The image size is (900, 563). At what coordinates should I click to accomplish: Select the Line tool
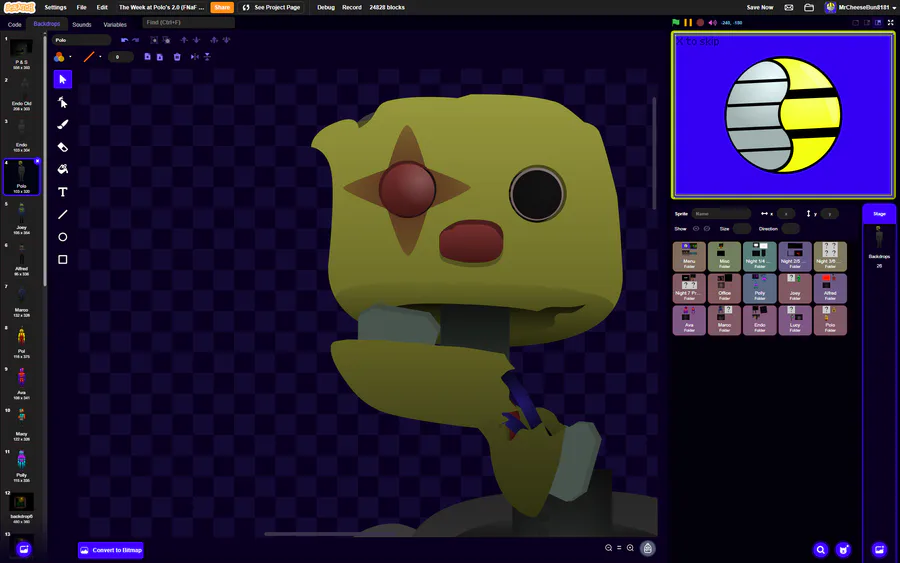click(x=63, y=214)
